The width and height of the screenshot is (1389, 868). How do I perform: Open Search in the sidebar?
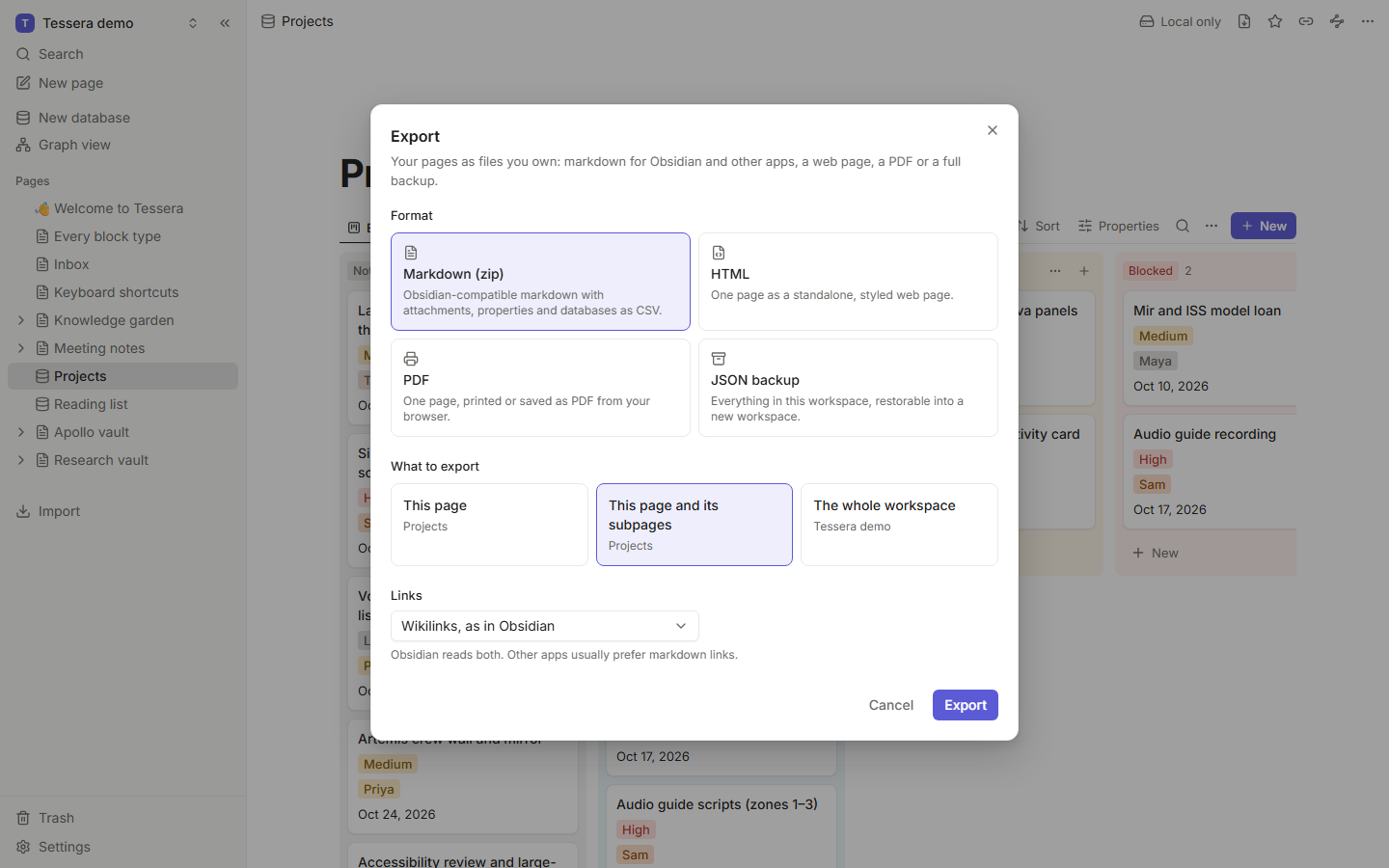(x=123, y=54)
